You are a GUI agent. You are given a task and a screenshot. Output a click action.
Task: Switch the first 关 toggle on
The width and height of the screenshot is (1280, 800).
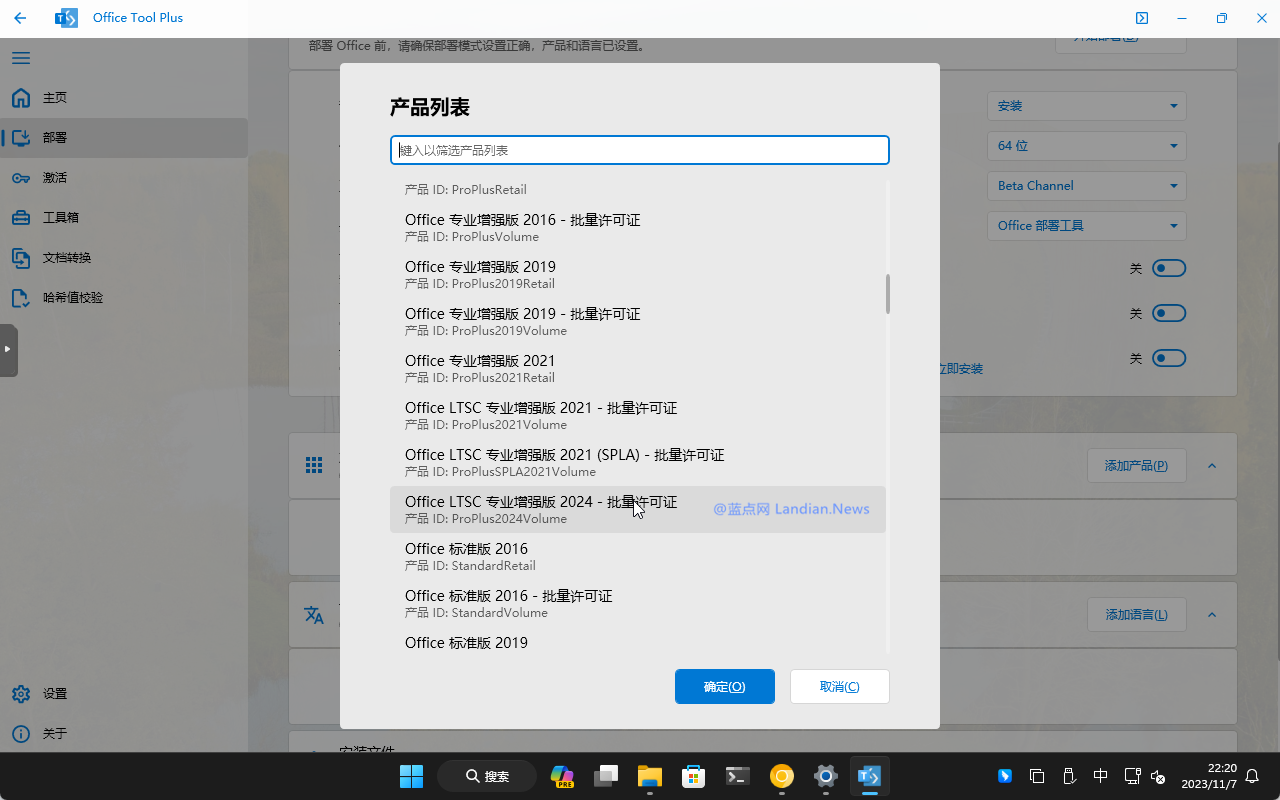[1168, 268]
